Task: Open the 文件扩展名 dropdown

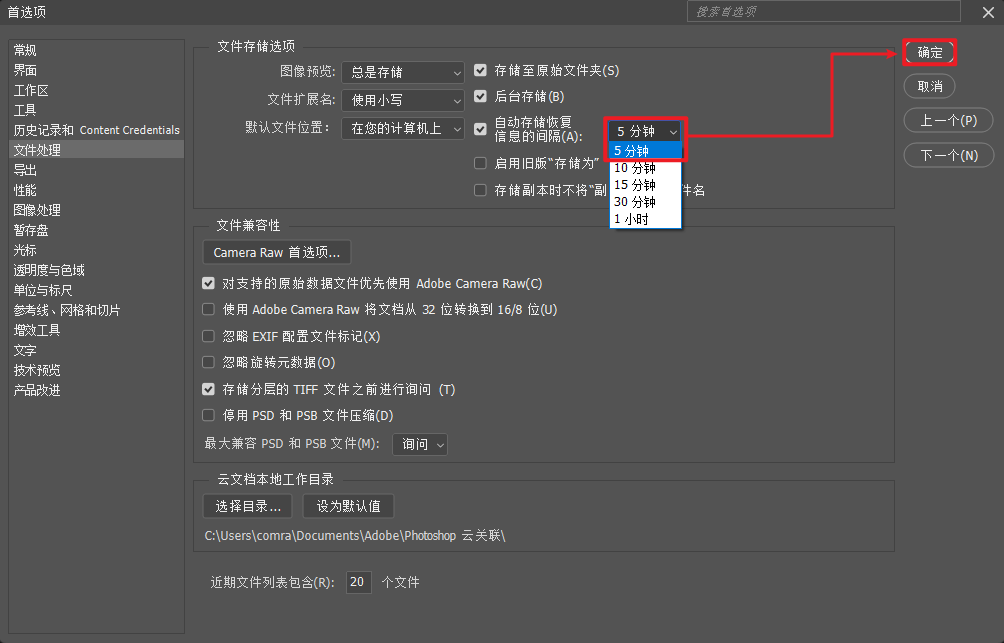Action: tap(403, 101)
